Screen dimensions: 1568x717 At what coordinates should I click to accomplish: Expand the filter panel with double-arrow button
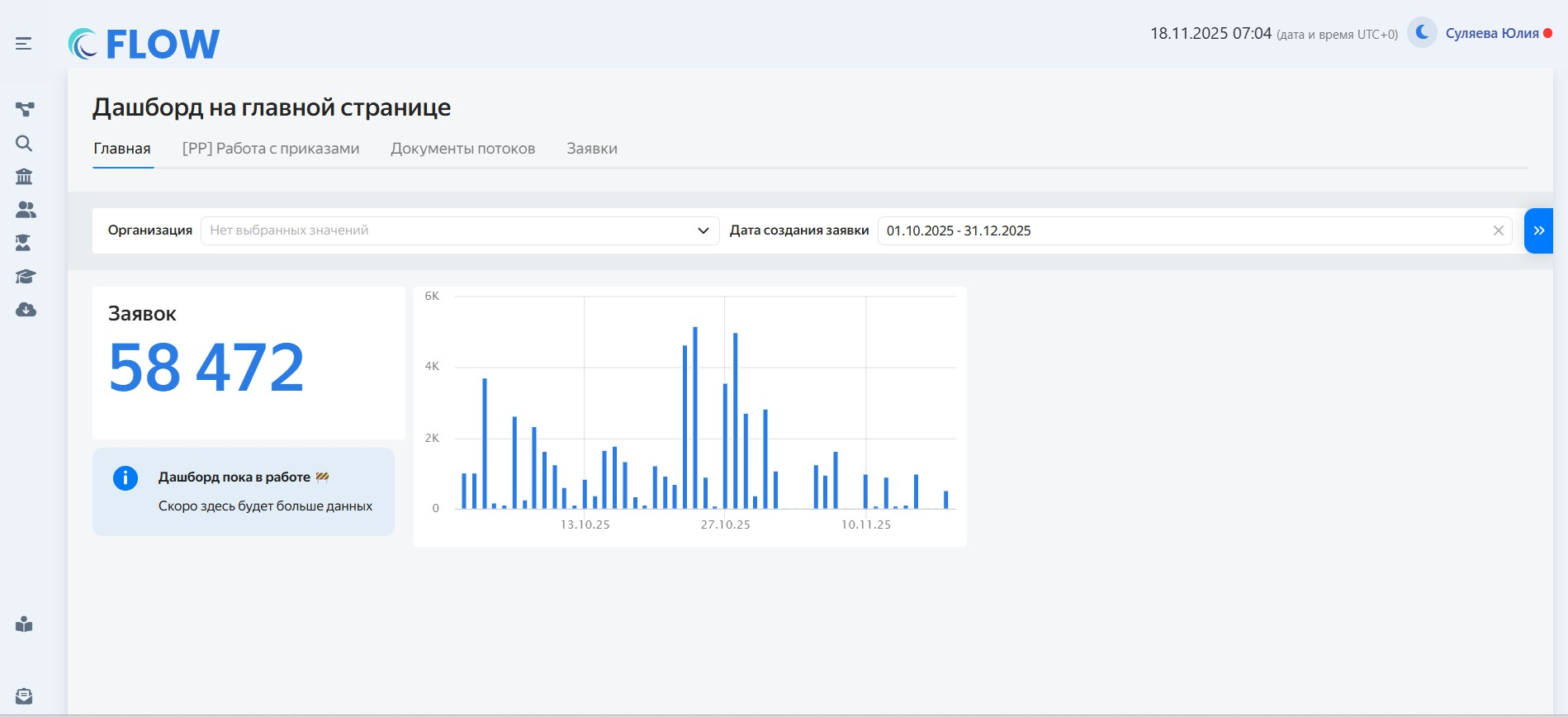pyautogui.click(x=1538, y=230)
